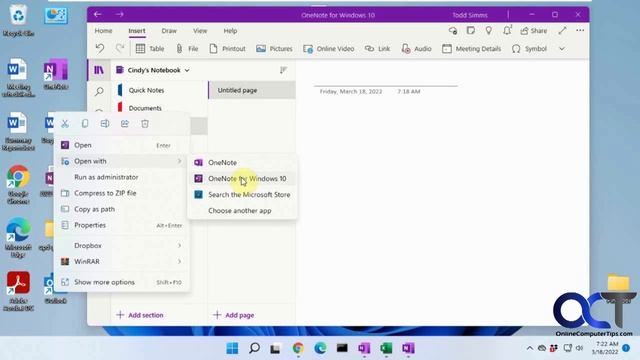The width and height of the screenshot is (640, 360).
Task: Click the sync status cloud icon
Action: 453,30
